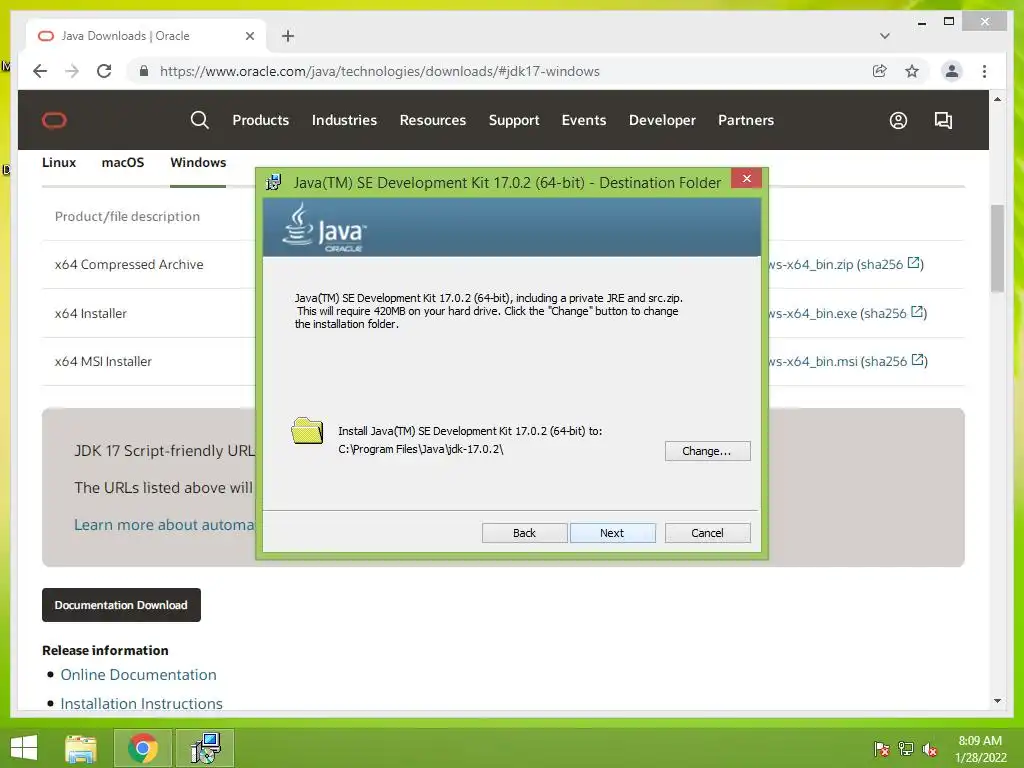The height and width of the screenshot is (768, 1024).
Task: Open Action Center flag in system tray
Action: [x=881, y=749]
